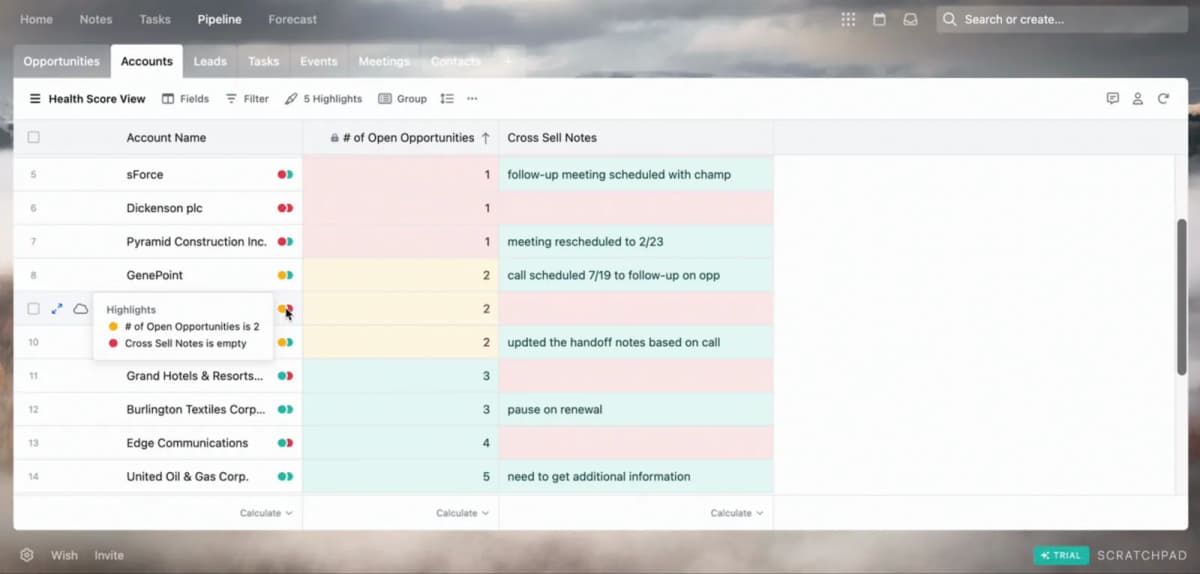Click the expand record arrows icon
Viewport: 1200px width, 574px height.
[x=57, y=309]
